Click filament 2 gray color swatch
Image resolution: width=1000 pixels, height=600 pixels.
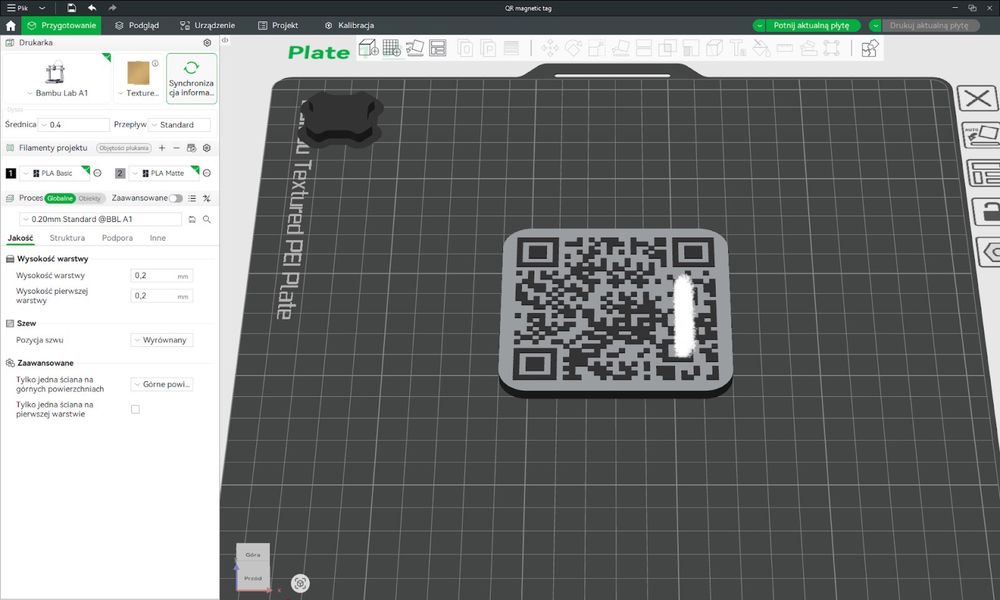tap(120, 173)
